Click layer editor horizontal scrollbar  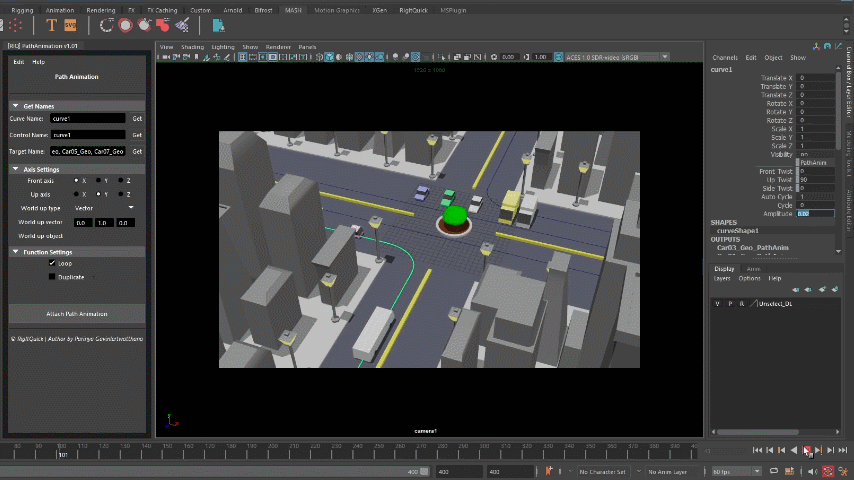pos(758,432)
